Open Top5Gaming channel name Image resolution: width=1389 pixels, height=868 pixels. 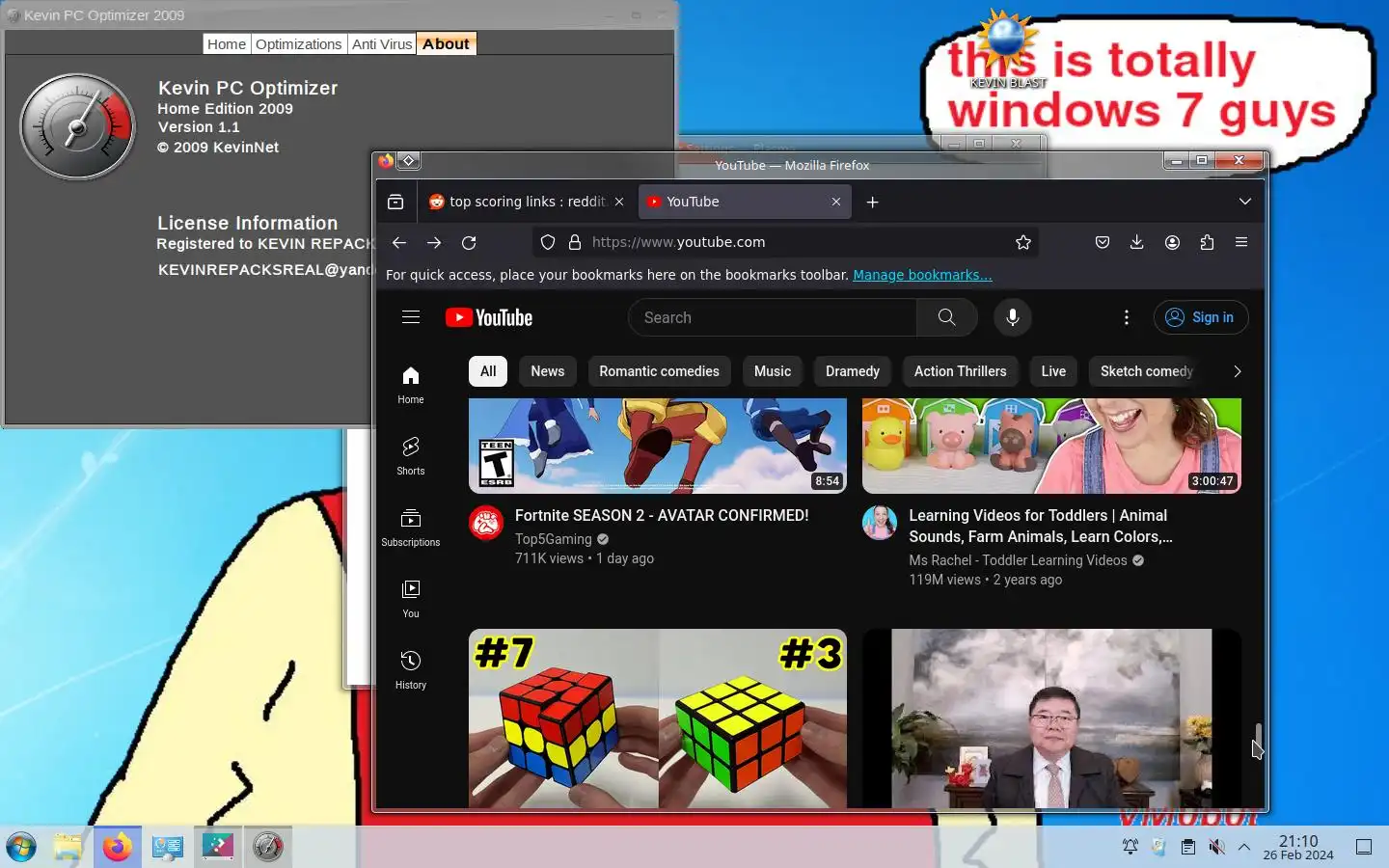point(554,539)
